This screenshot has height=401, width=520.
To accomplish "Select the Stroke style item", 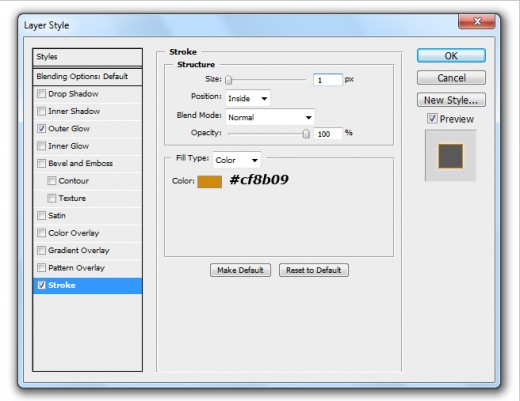I will pyautogui.click(x=88, y=286).
